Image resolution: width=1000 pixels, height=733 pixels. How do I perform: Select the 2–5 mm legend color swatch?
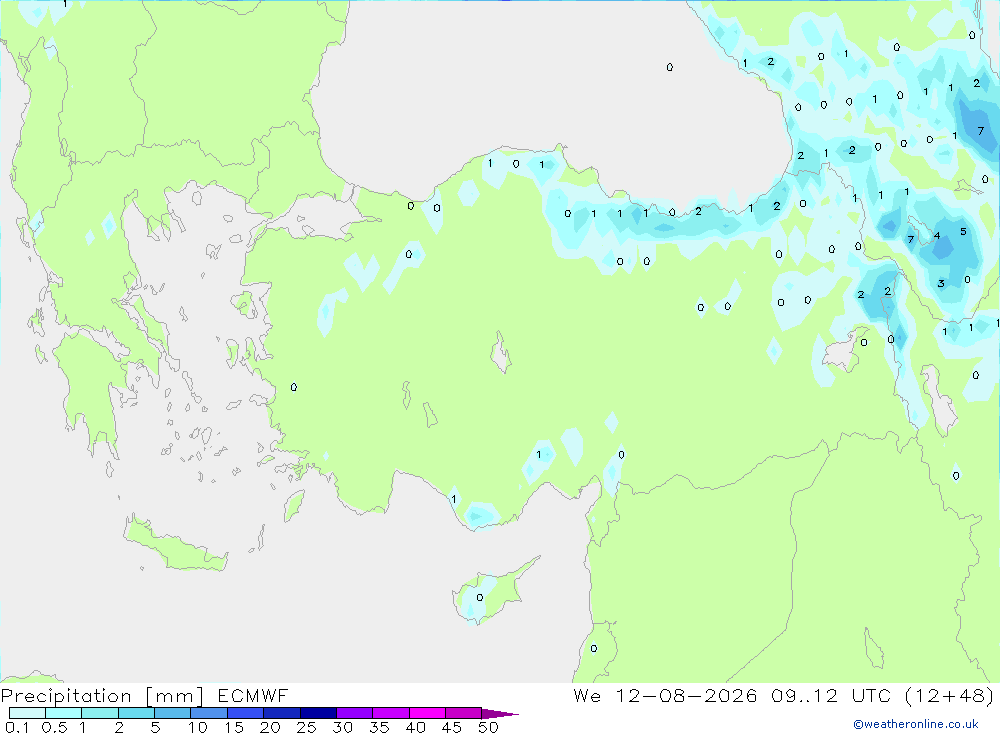coord(136,713)
